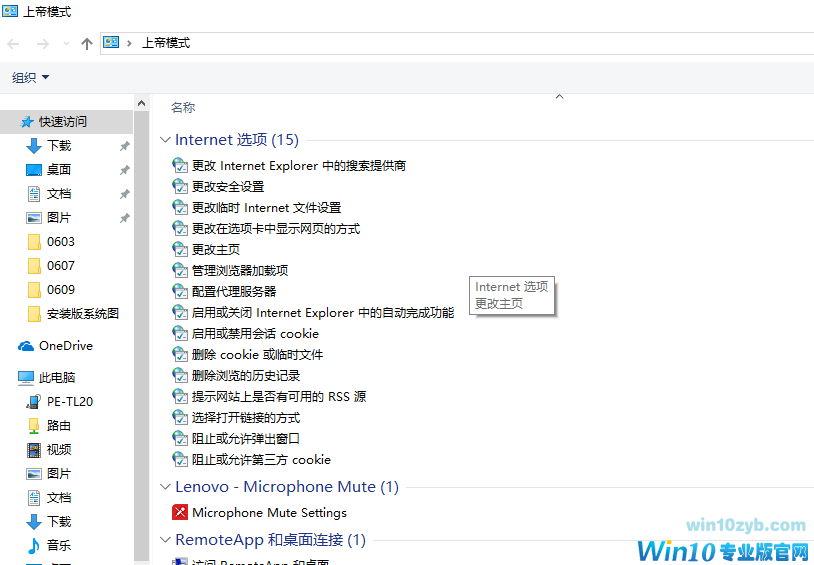Image resolution: width=814 pixels, height=565 pixels.
Task: Click the address bar 上帝模式 path
Action: point(166,43)
